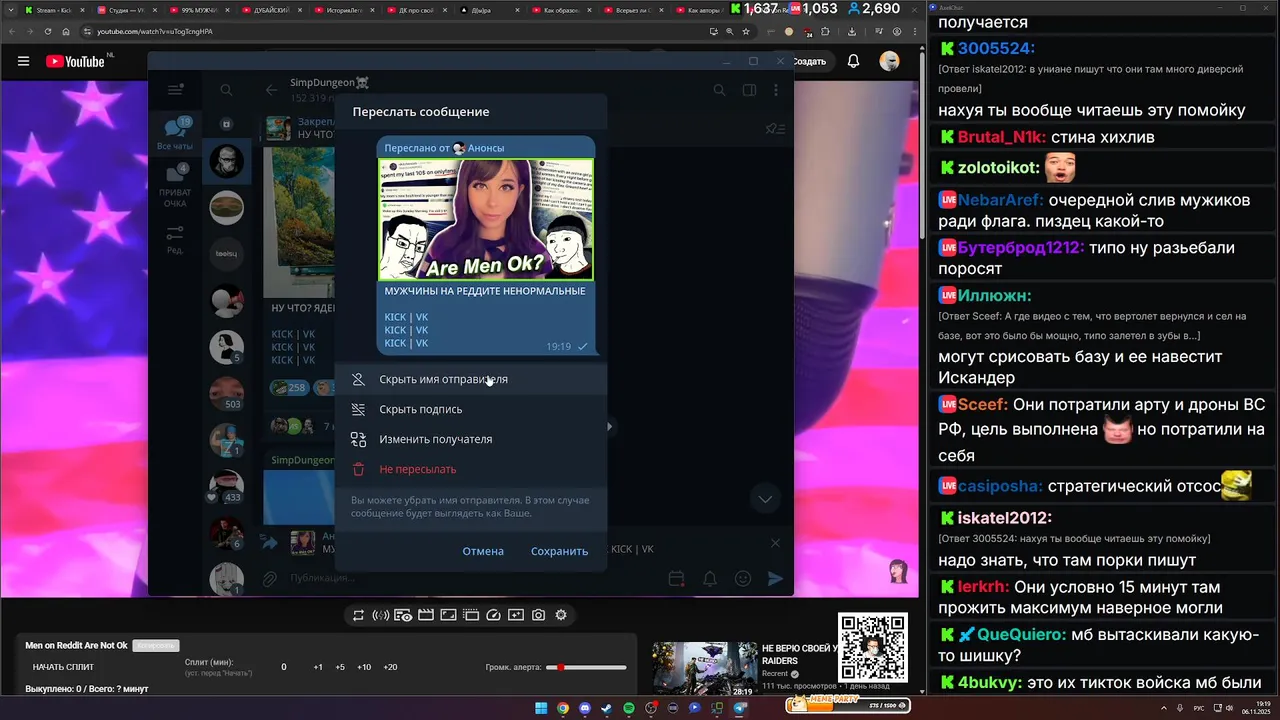Open YouTube account avatar menu

point(889,61)
